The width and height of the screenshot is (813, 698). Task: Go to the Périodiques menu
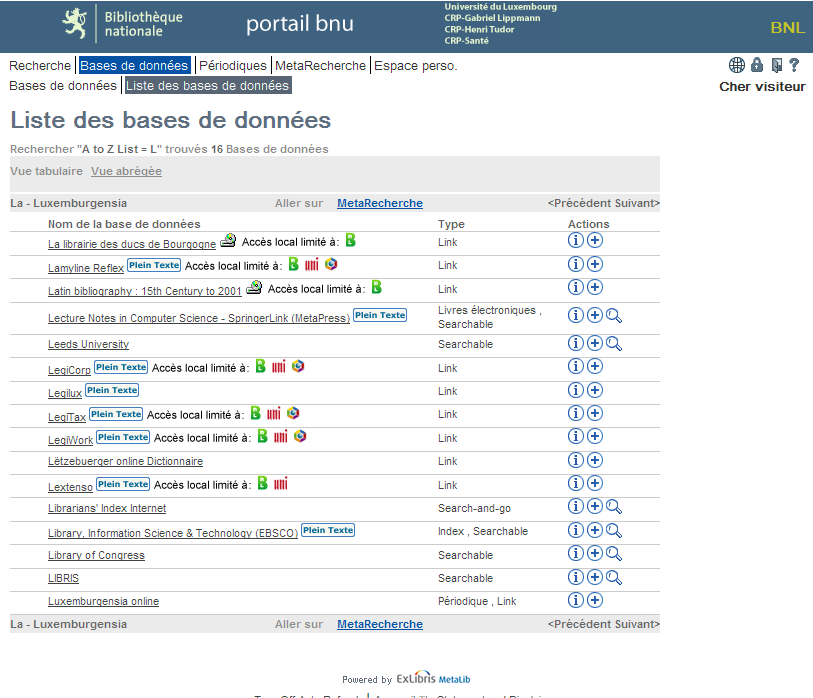click(x=233, y=66)
